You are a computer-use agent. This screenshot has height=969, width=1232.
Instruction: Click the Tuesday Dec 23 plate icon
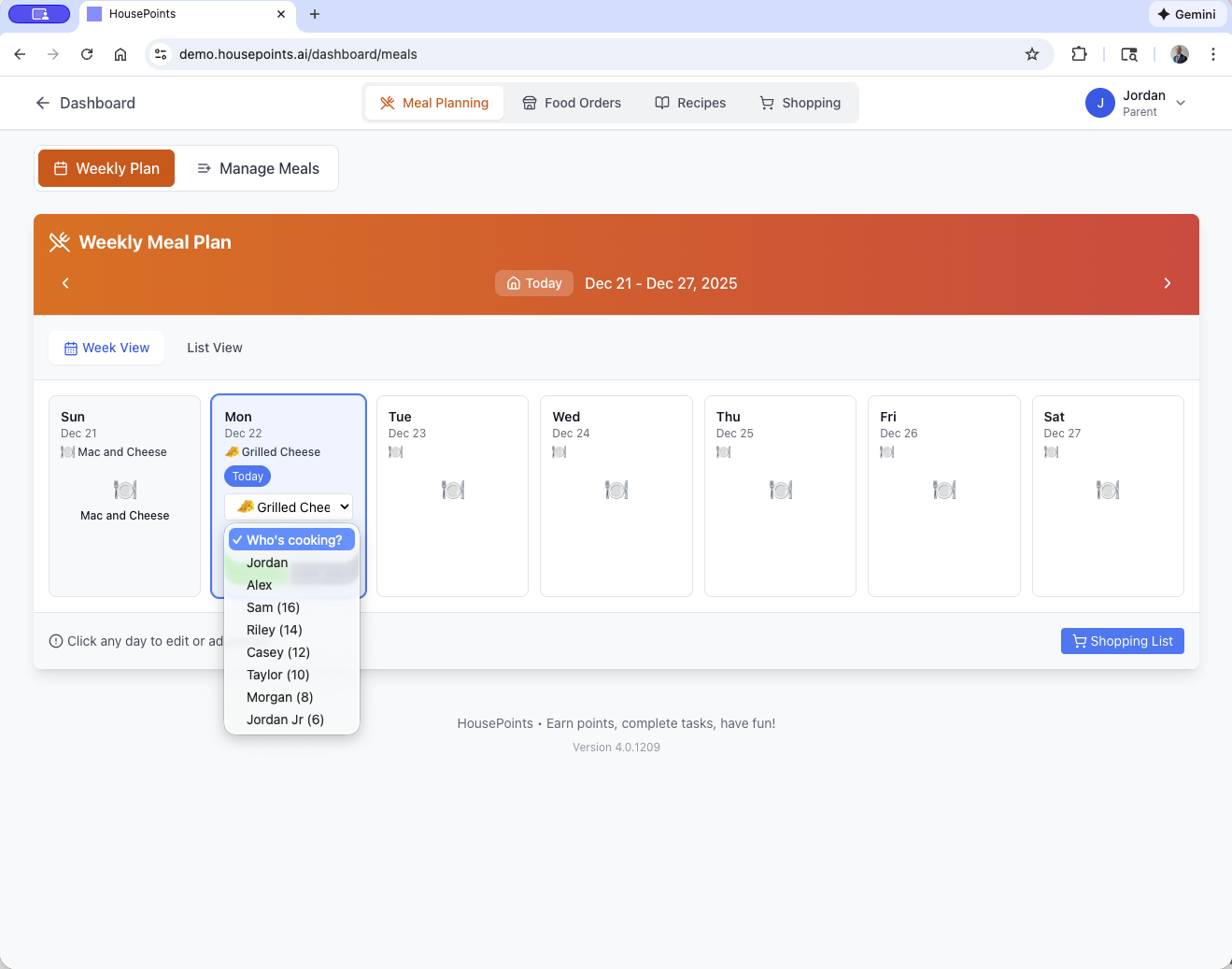pyautogui.click(x=453, y=490)
